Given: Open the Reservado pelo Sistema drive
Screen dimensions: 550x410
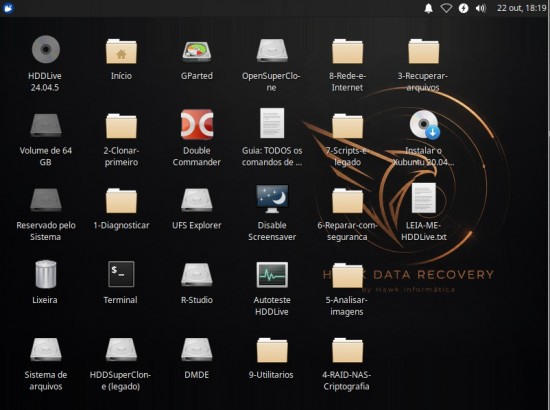Looking at the screenshot, I should 46,200.
